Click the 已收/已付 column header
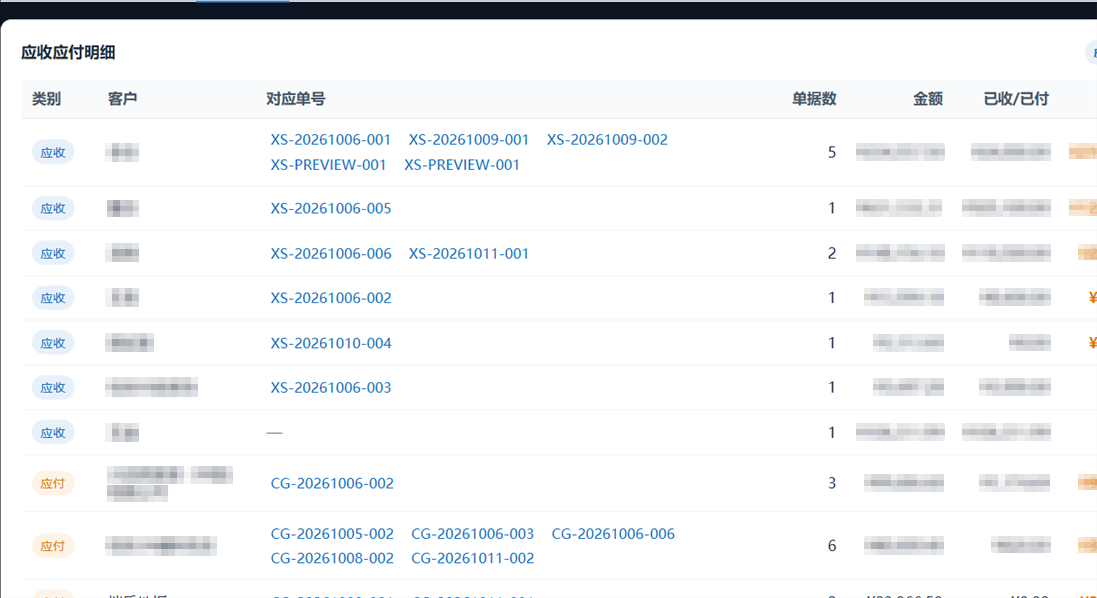Screen dimensions: 1097x598 tap(1016, 99)
